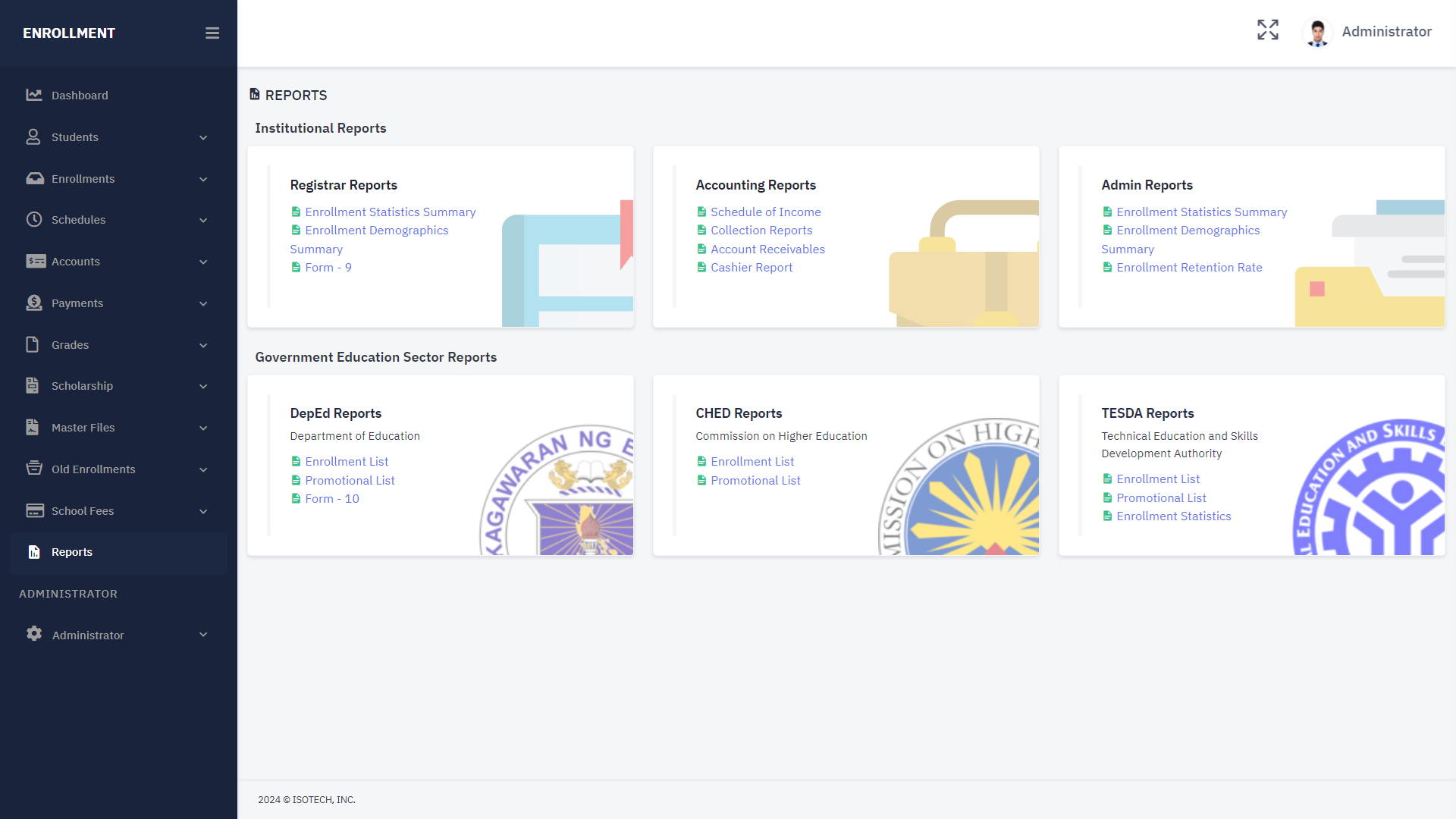1456x819 pixels.
Task: Open the DepEd Form - 10 link
Action: pos(331,499)
